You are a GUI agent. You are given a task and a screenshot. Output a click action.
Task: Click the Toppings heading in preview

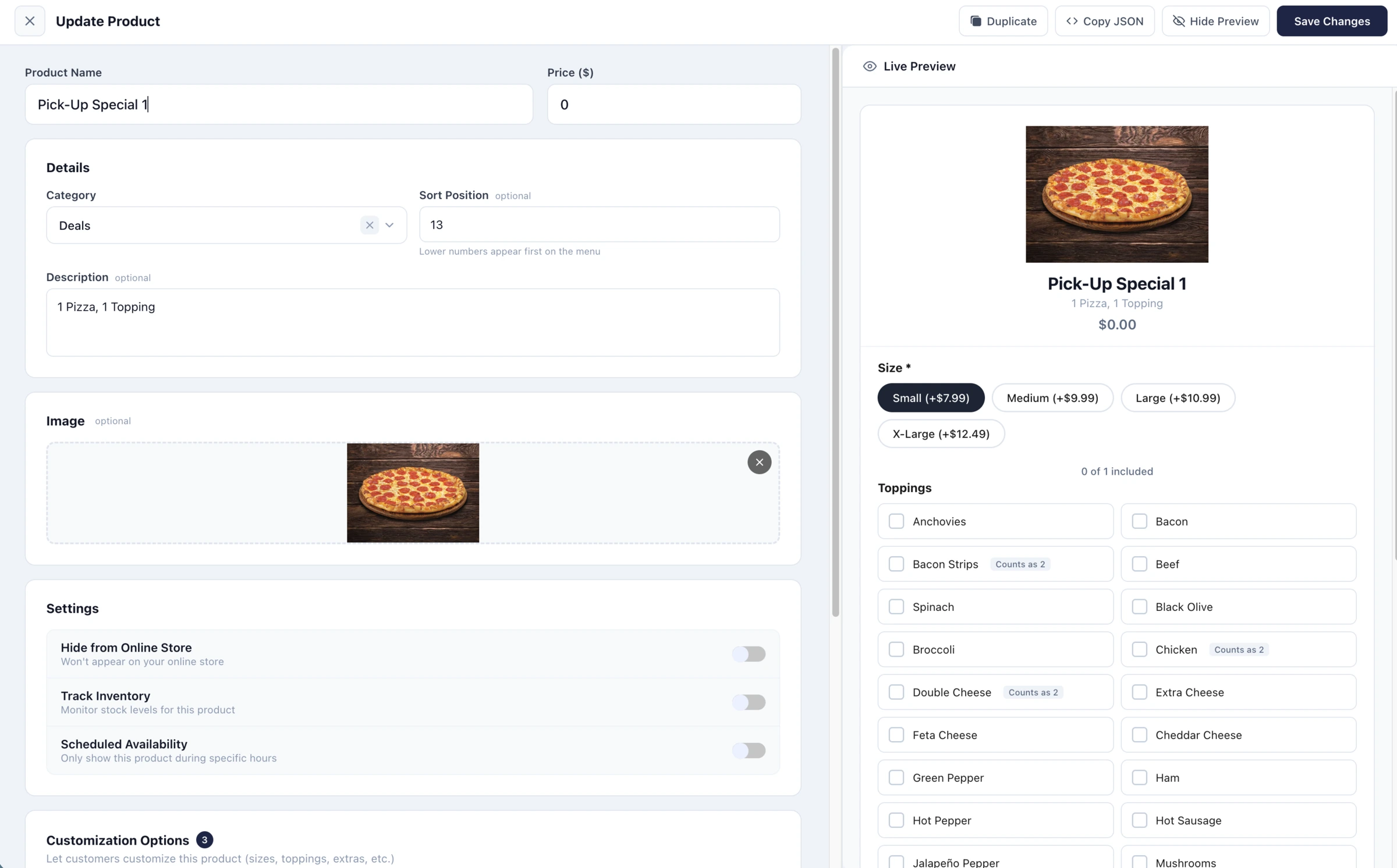coord(905,488)
